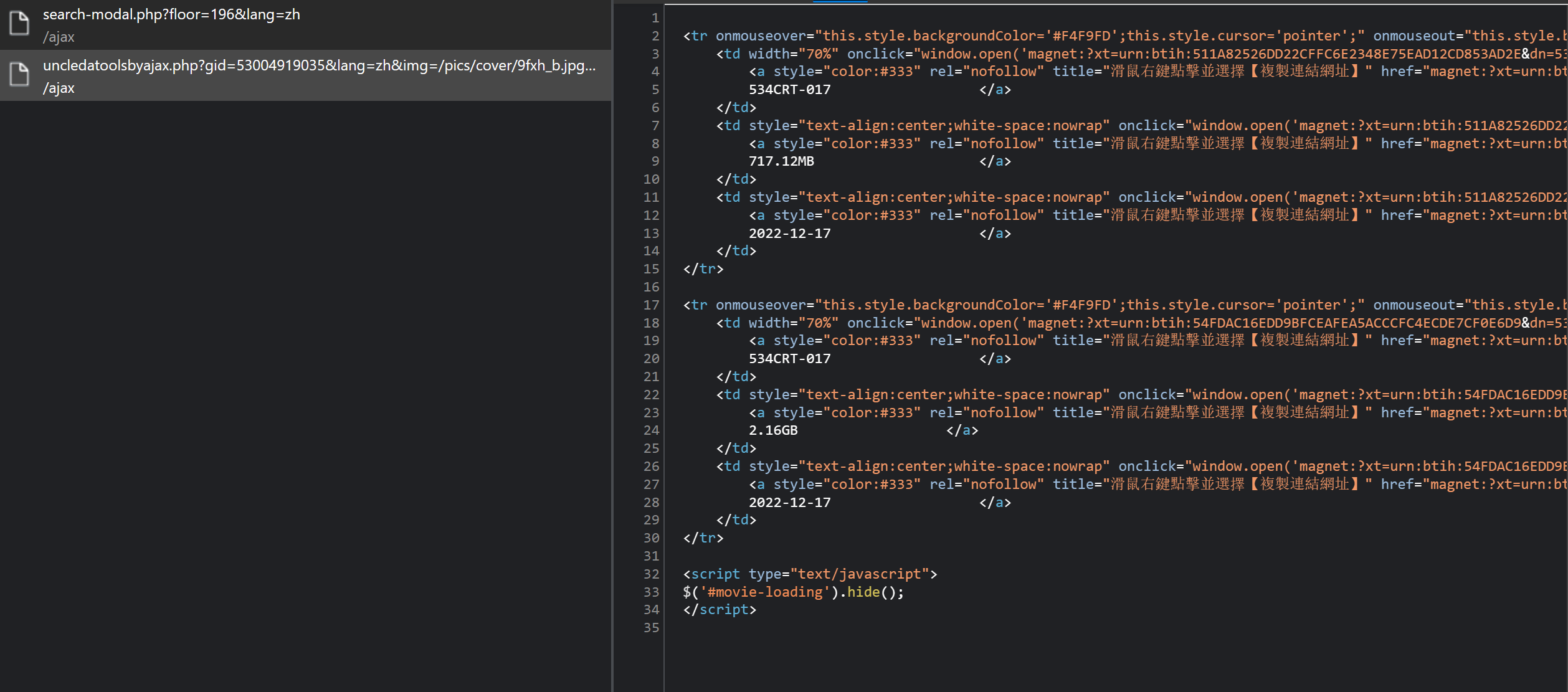Click line number 17 in the gutter
1568x692 pixels.
[651, 305]
